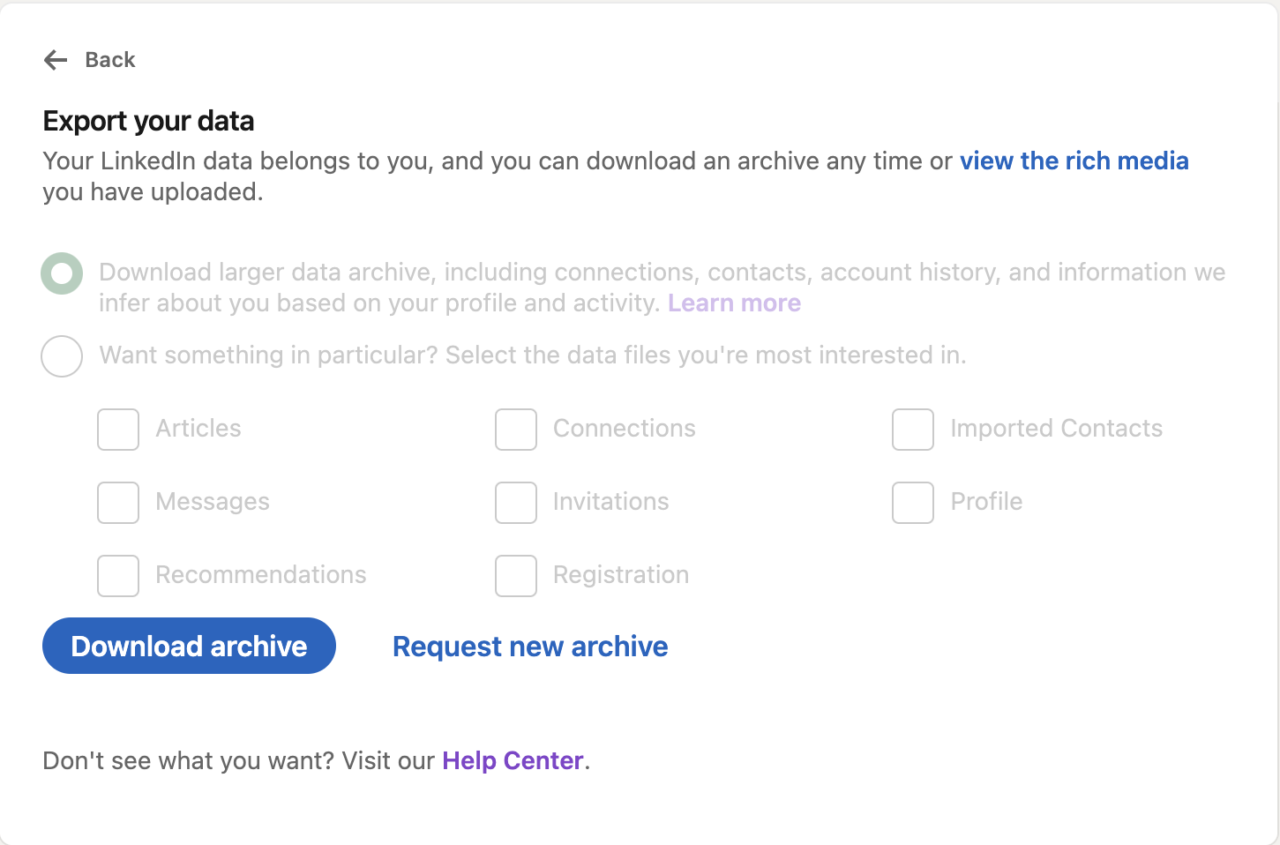
Task: Enable the Invitations checkbox
Action: 515,502
